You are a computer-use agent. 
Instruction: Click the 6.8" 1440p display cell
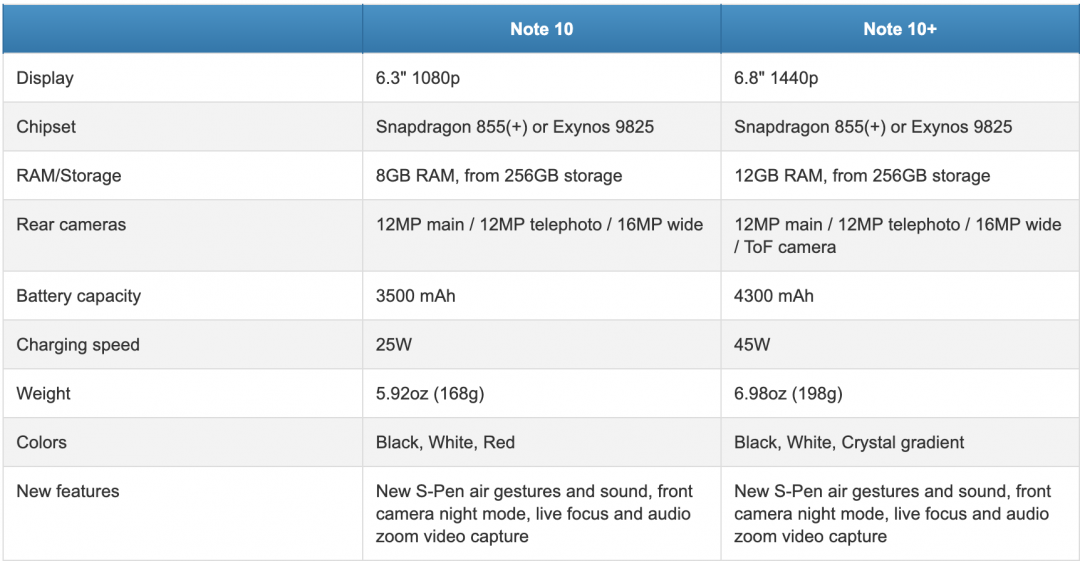[776, 78]
